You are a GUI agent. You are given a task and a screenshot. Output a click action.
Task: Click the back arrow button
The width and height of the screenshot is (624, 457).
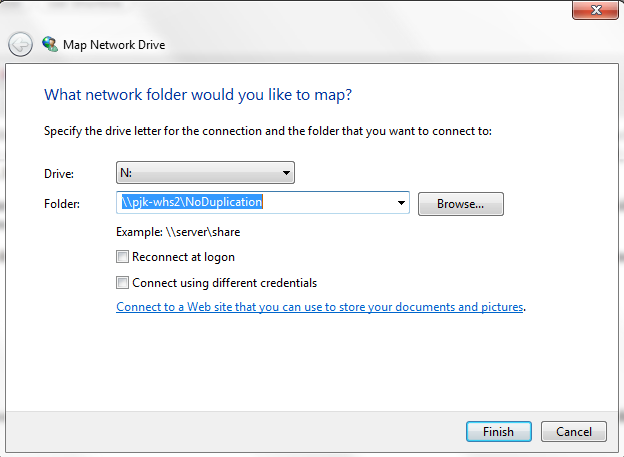pyautogui.click(x=20, y=45)
